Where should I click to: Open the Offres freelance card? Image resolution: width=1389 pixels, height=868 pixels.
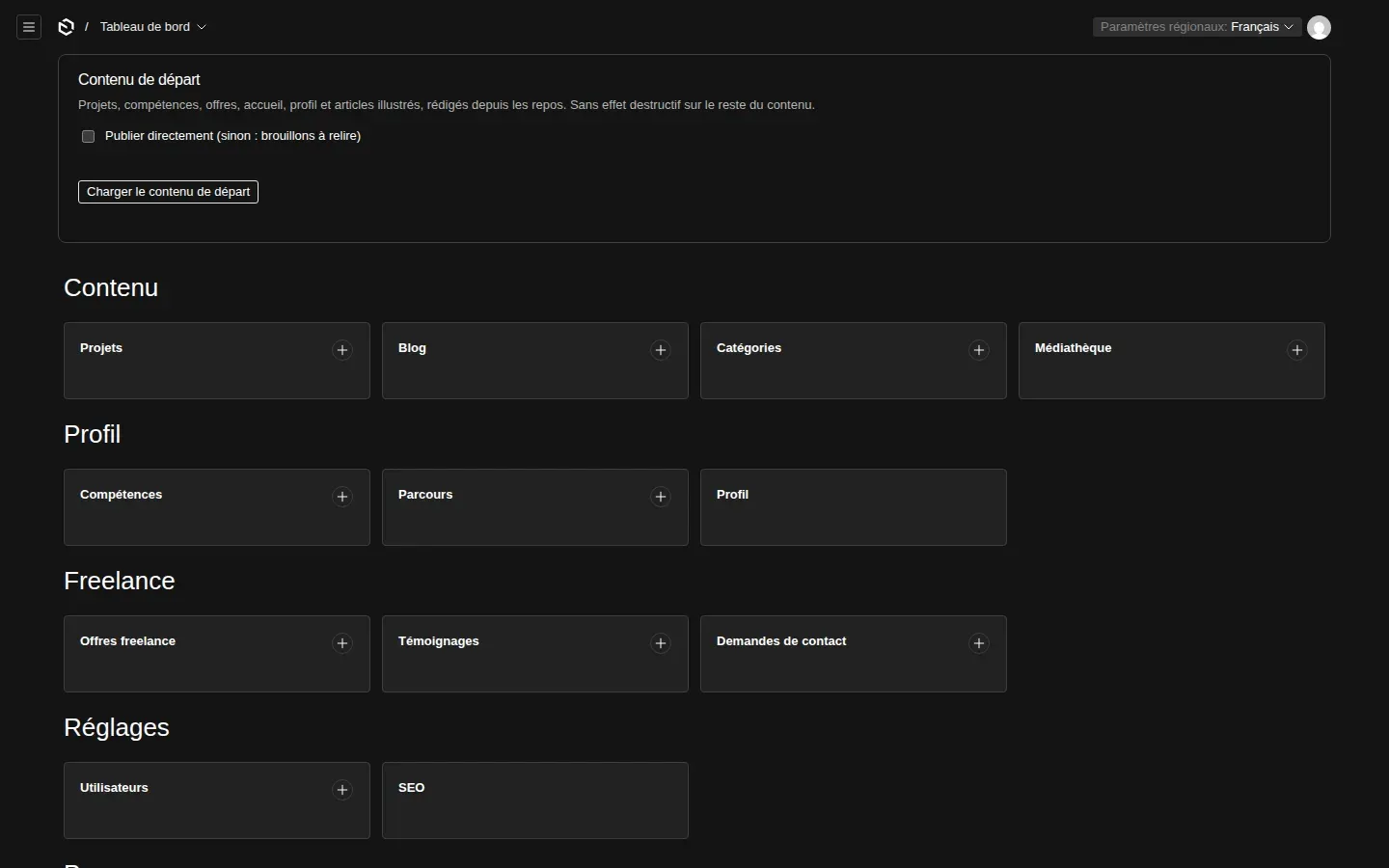coord(217,654)
